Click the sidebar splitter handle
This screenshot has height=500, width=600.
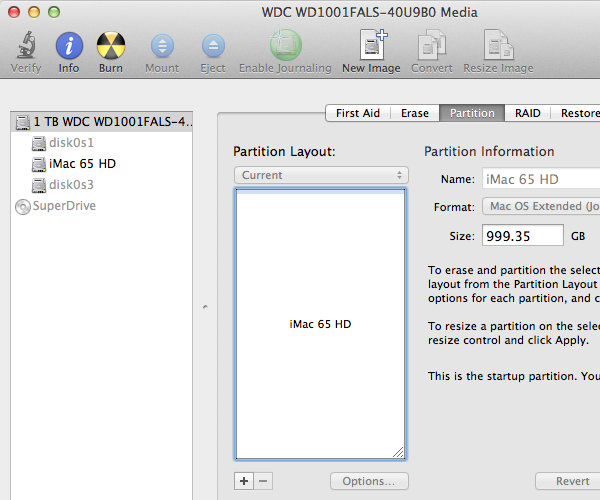pyautogui.click(x=205, y=307)
